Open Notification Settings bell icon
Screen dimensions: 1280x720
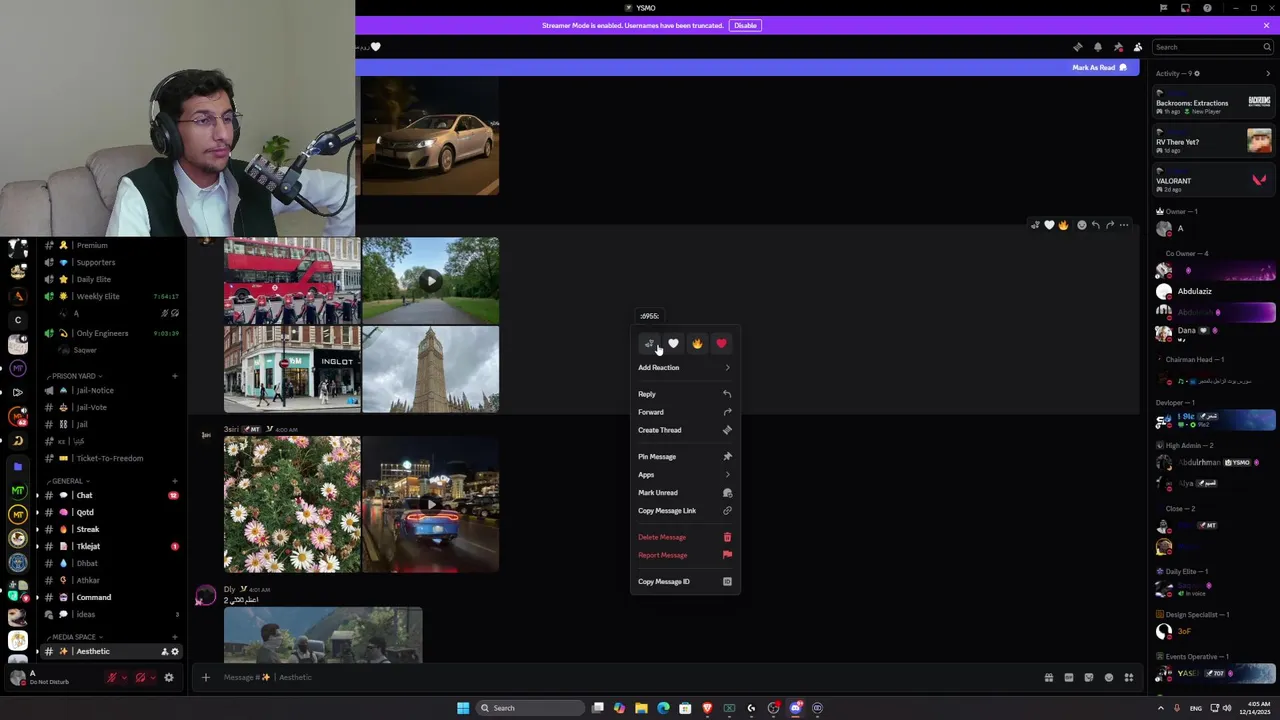click(x=1098, y=47)
